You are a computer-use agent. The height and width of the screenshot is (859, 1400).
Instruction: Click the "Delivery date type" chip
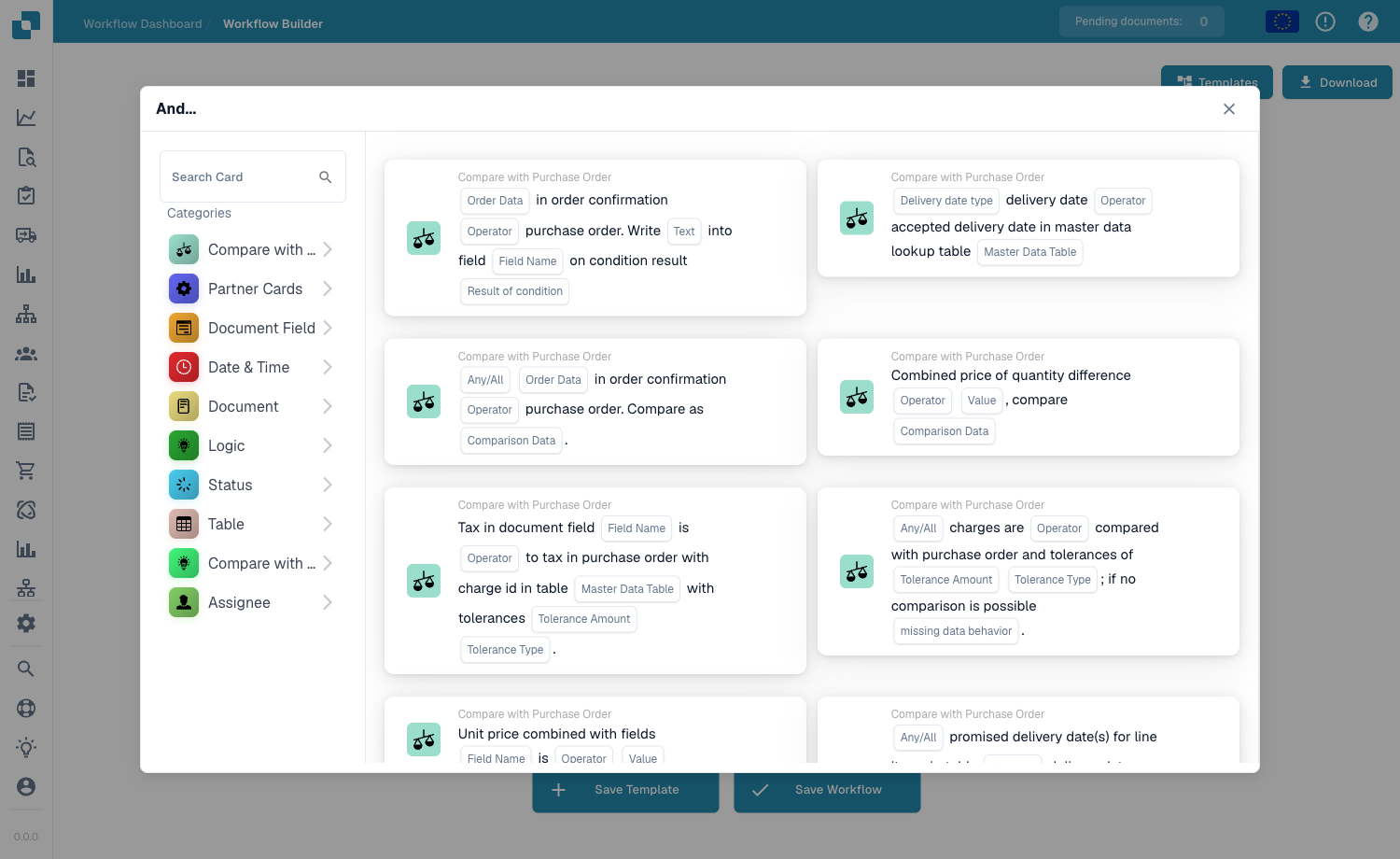click(x=946, y=201)
